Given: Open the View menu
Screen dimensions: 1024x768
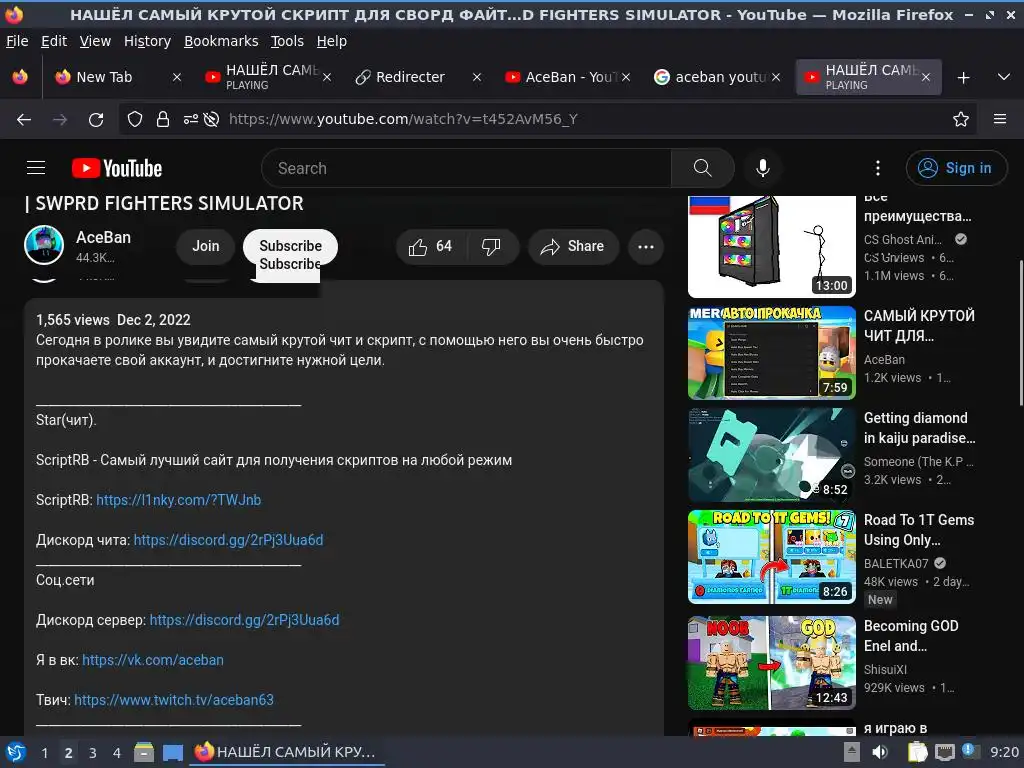Looking at the screenshot, I should tap(95, 41).
